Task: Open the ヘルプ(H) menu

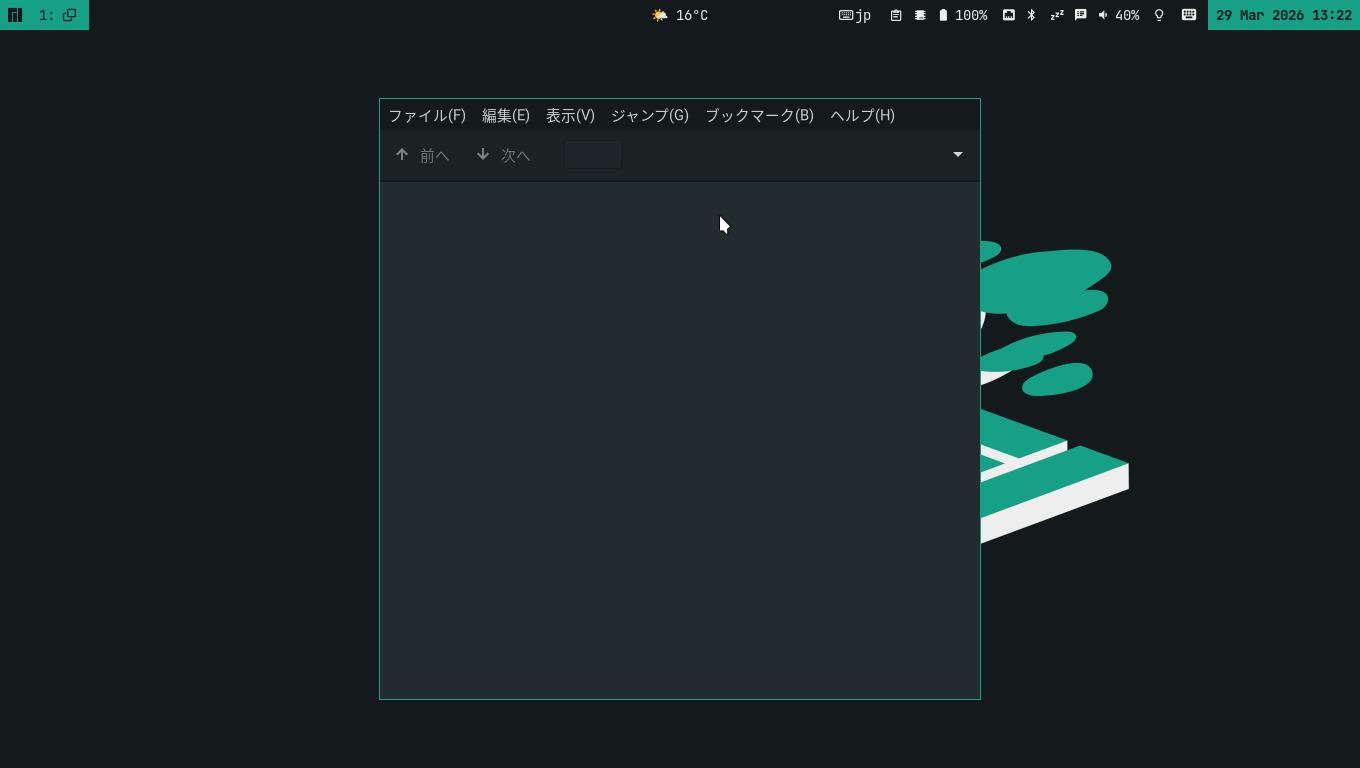Action: pyautogui.click(x=862, y=115)
